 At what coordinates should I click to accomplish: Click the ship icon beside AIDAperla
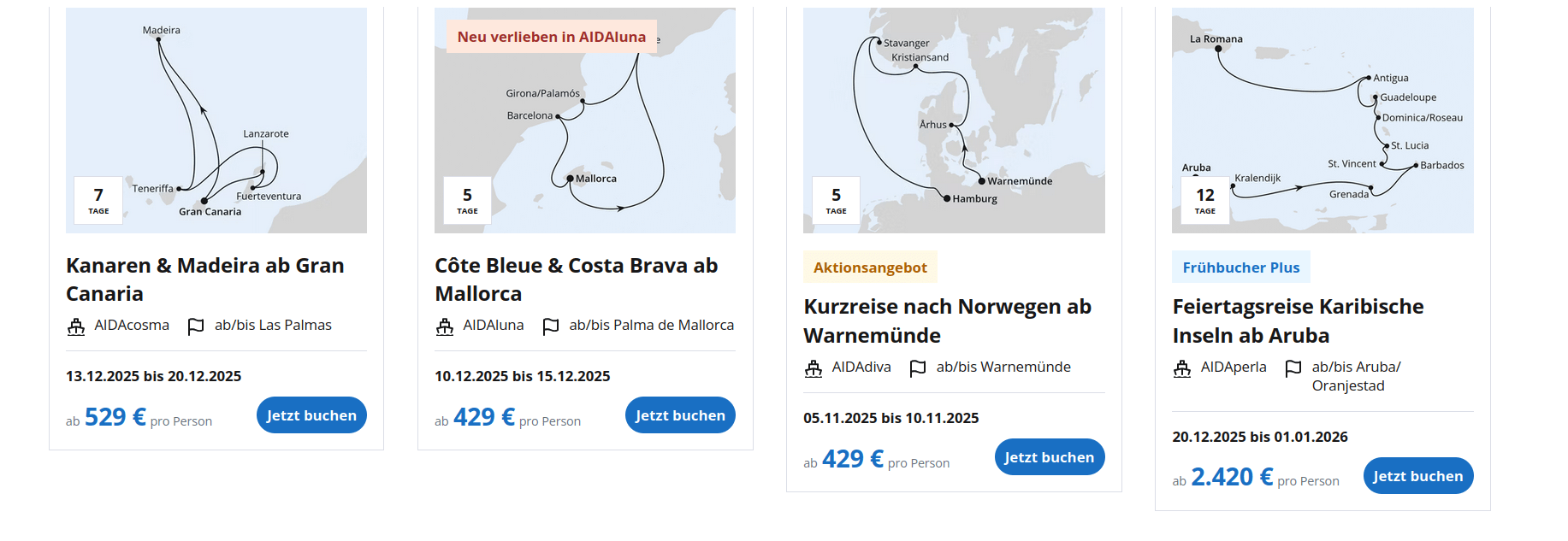coord(1182,368)
